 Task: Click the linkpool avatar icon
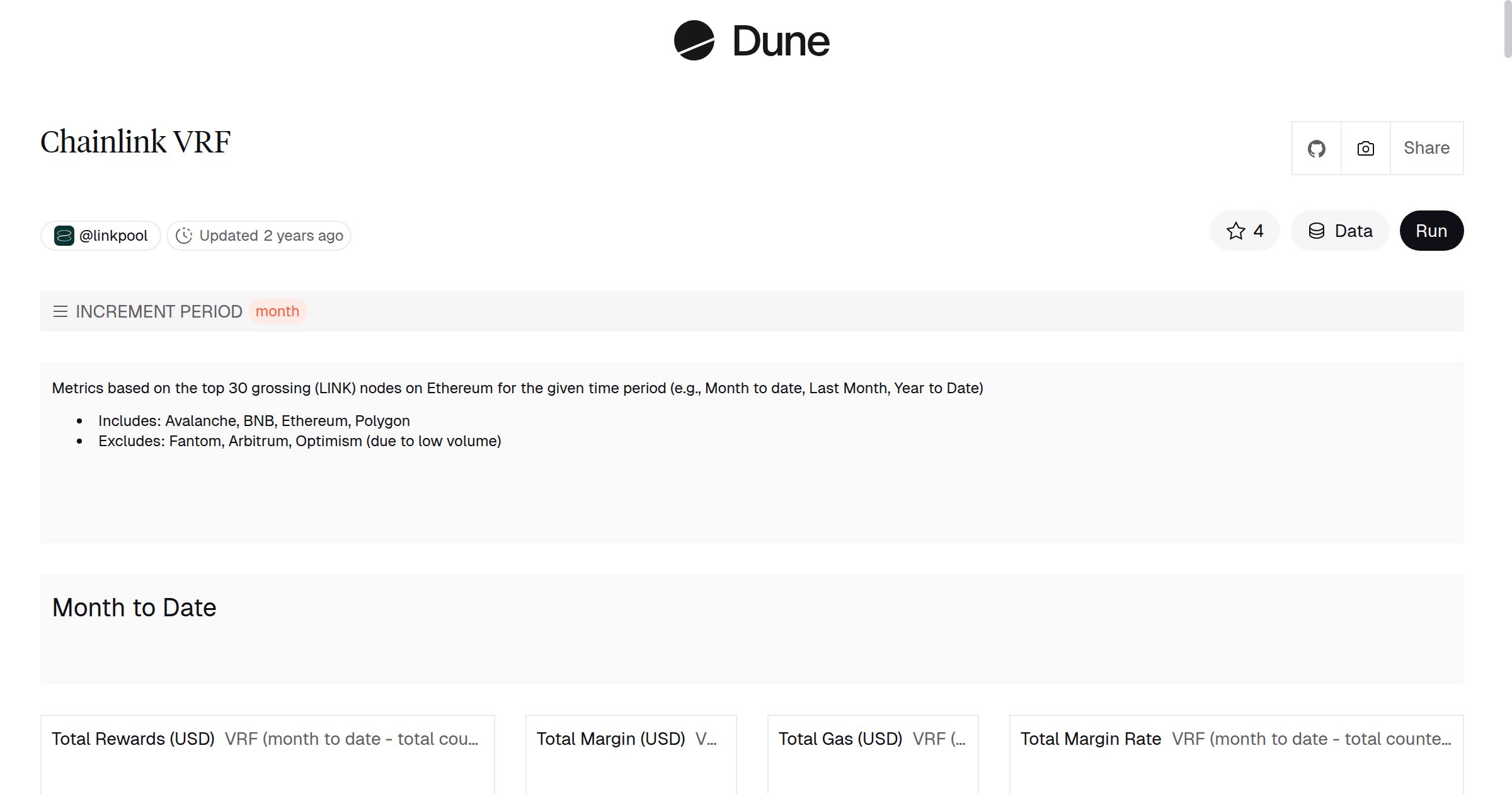64,236
